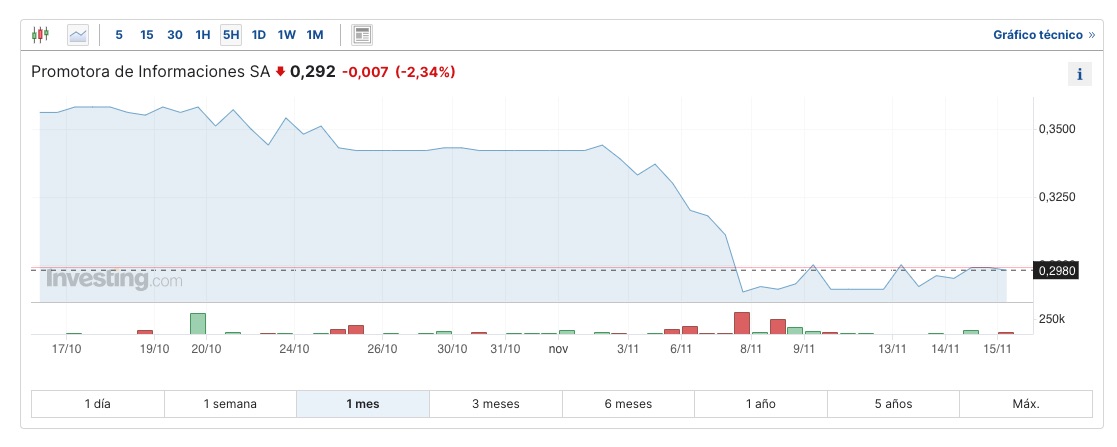
Task: Open the news overlay icon in toolbar
Action: click(x=362, y=35)
